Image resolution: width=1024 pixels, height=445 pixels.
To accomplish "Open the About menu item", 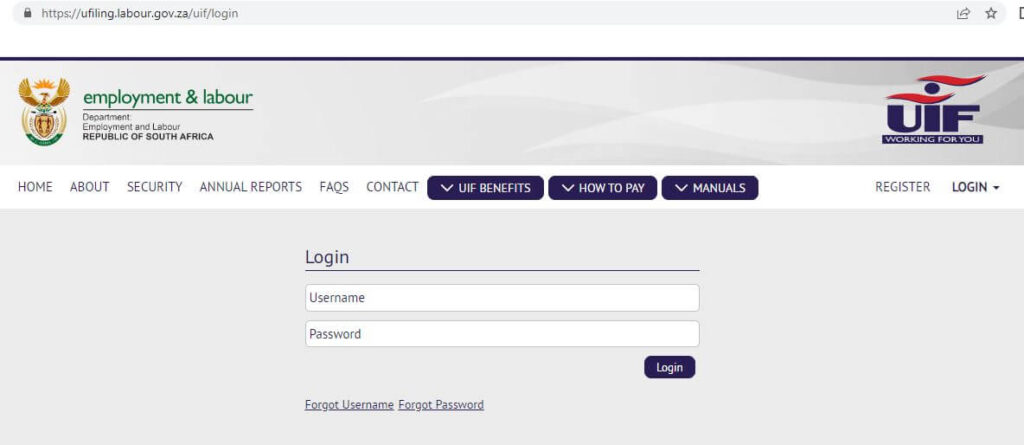I will [x=89, y=187].
